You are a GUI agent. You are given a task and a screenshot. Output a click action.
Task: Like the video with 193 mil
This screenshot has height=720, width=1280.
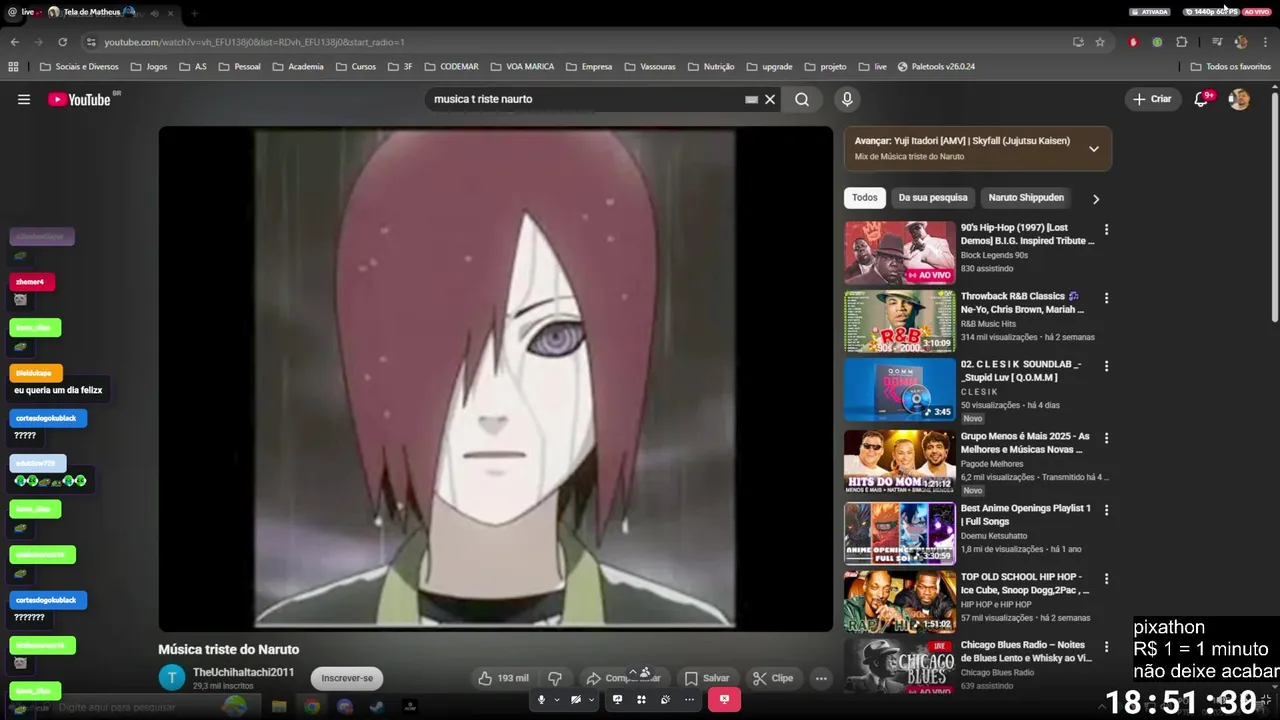click(x=503, y=678)
